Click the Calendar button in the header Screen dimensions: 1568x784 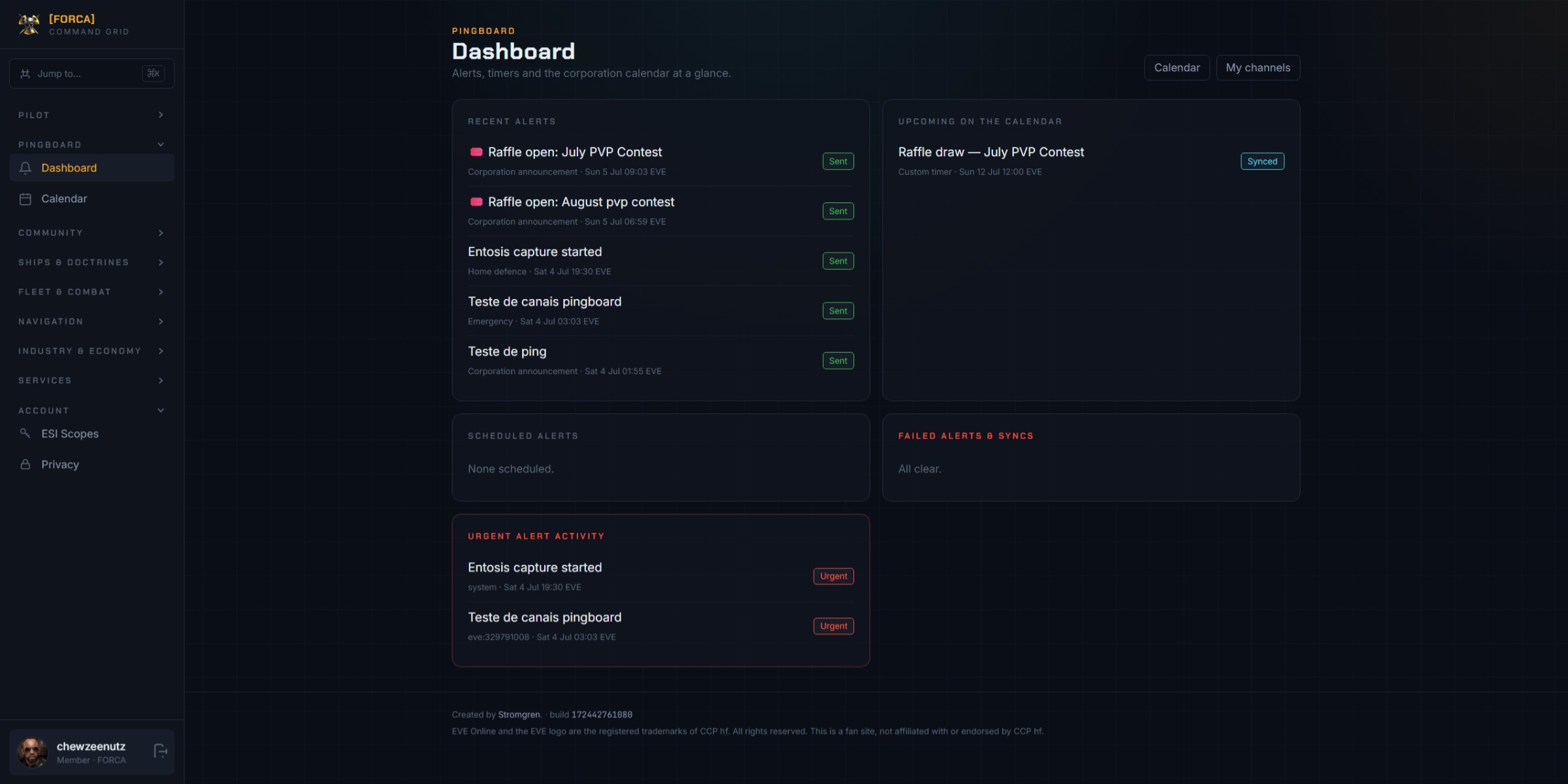(x=1176, y=68)
